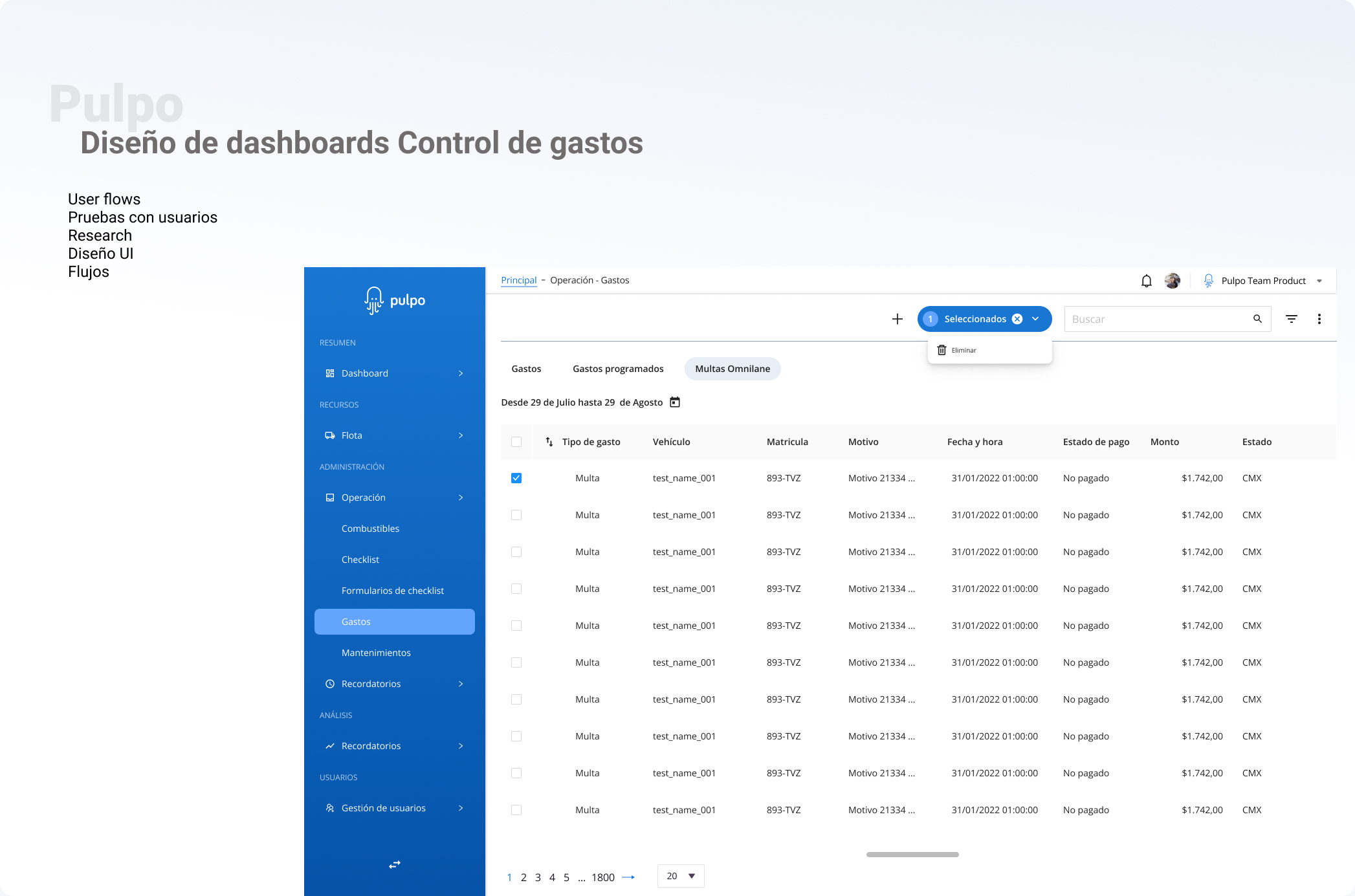Open the three-dot more options menu
Screen dimensions: 1355x896
1319,319
